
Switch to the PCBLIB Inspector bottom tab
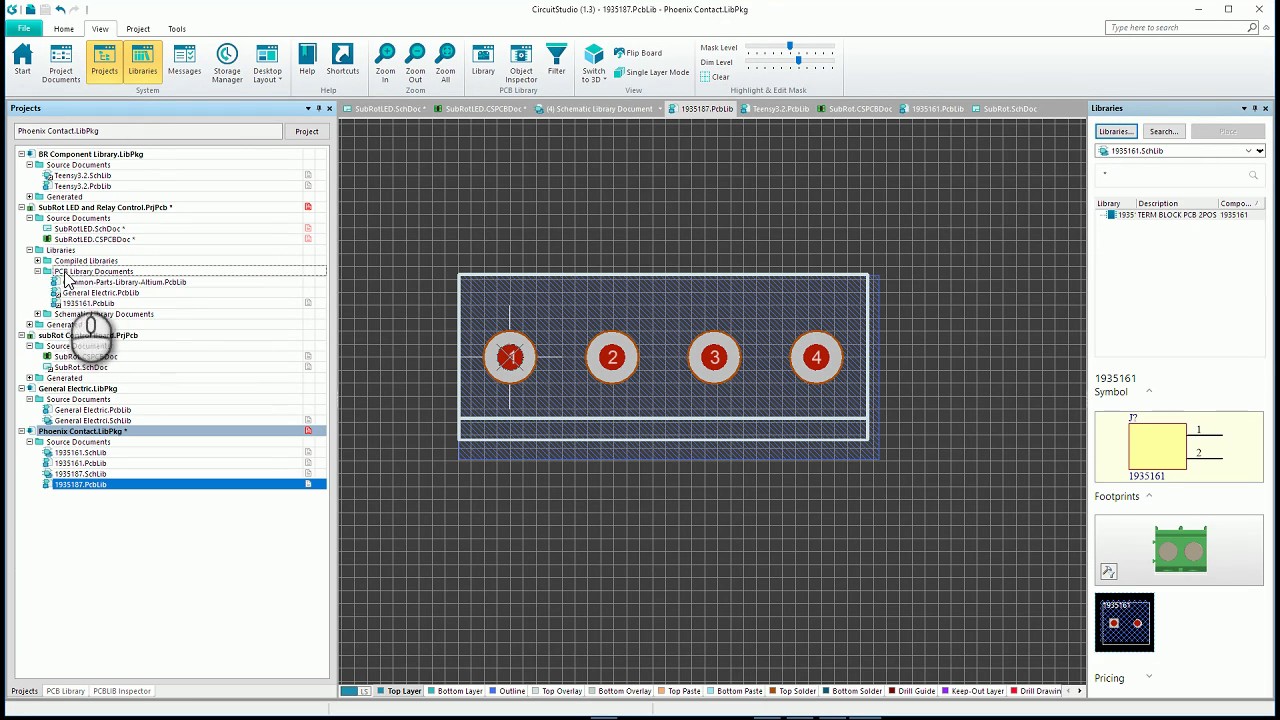[122, 691]
